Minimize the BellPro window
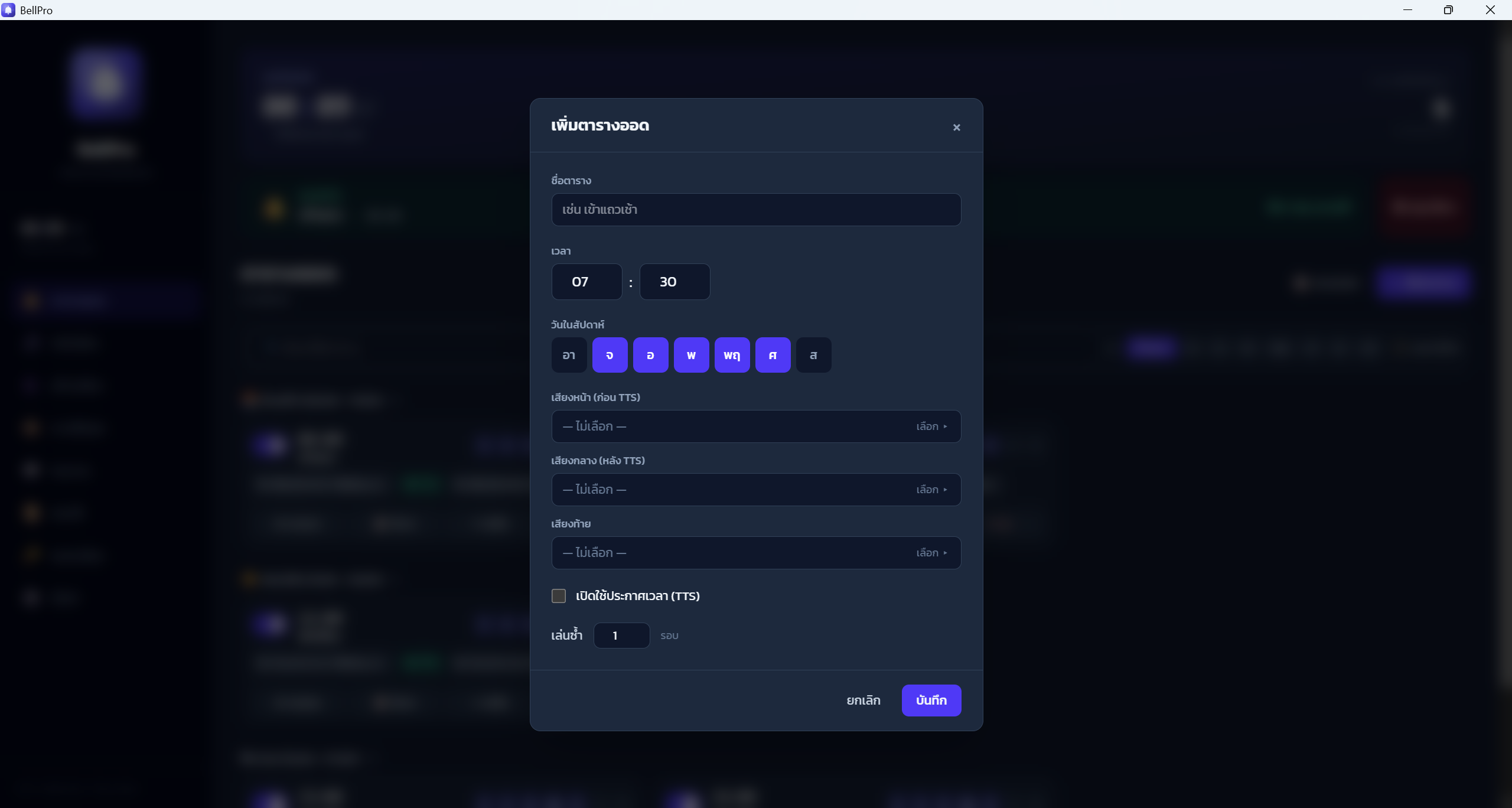The image size is (1512, 808). pyautogui.click(x=1407, y=10)
